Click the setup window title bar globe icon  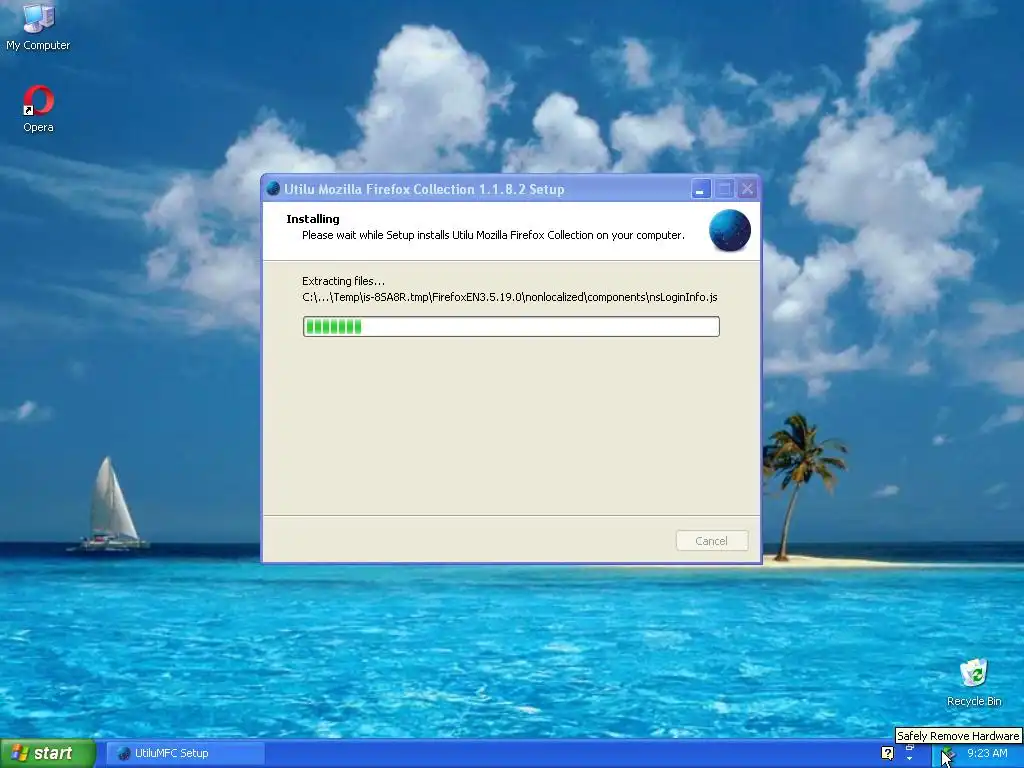[274, 189]
